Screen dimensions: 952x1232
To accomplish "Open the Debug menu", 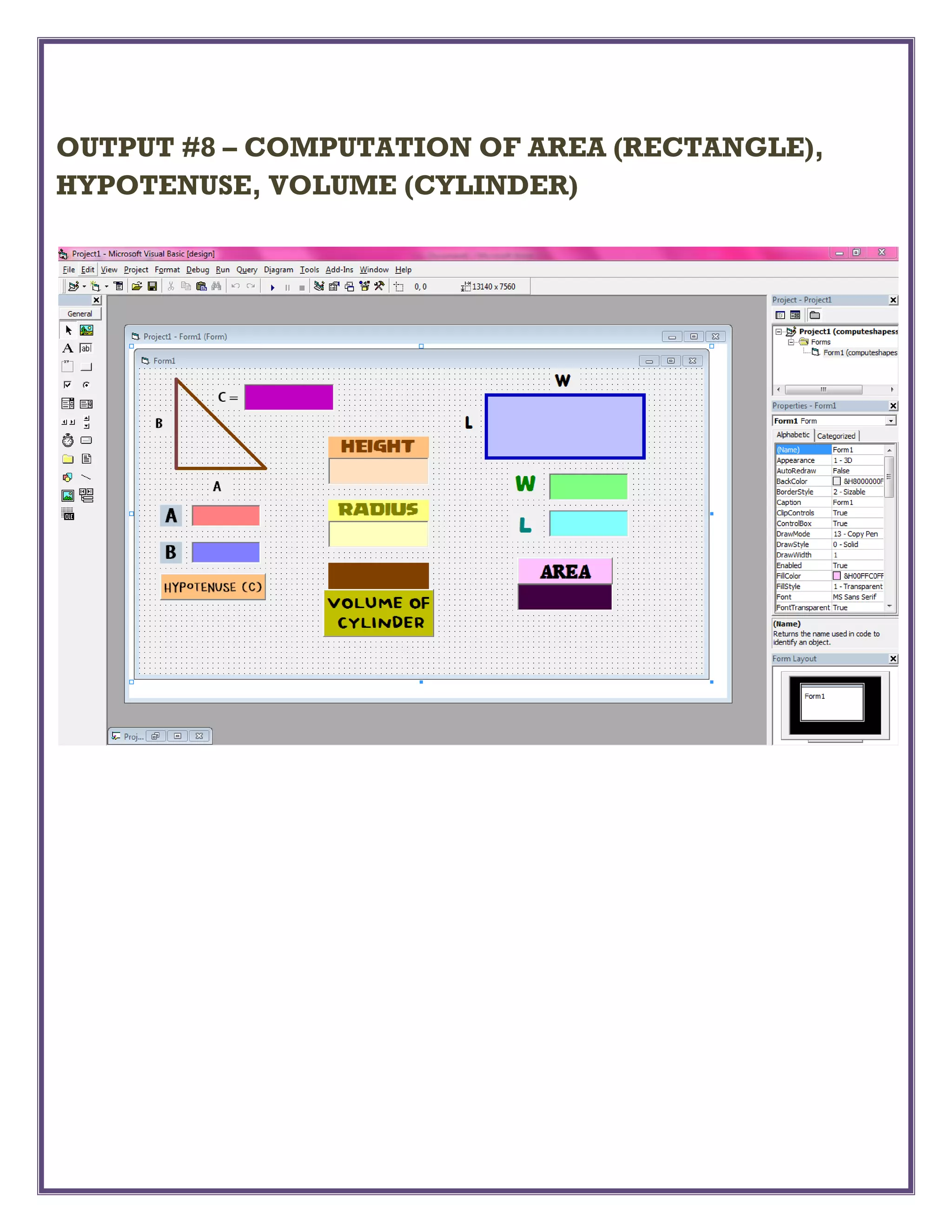I will pyautogui.click(x=198, y=270).
